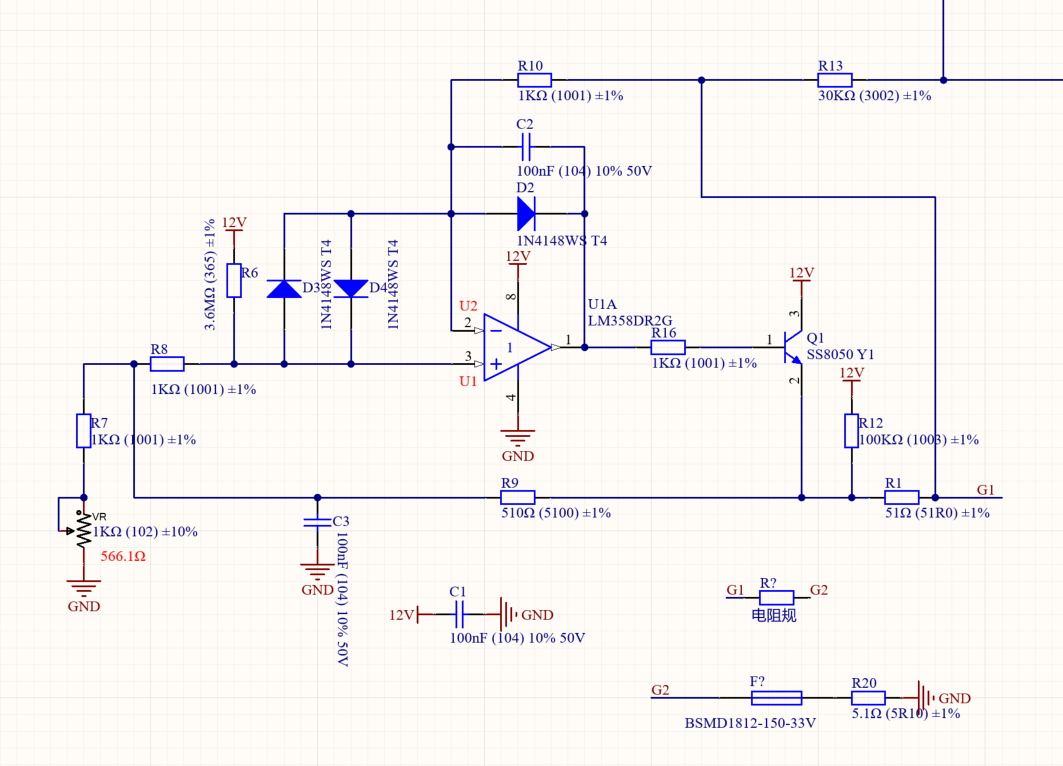Select the U1A op-amp triangle symbol

515,347
